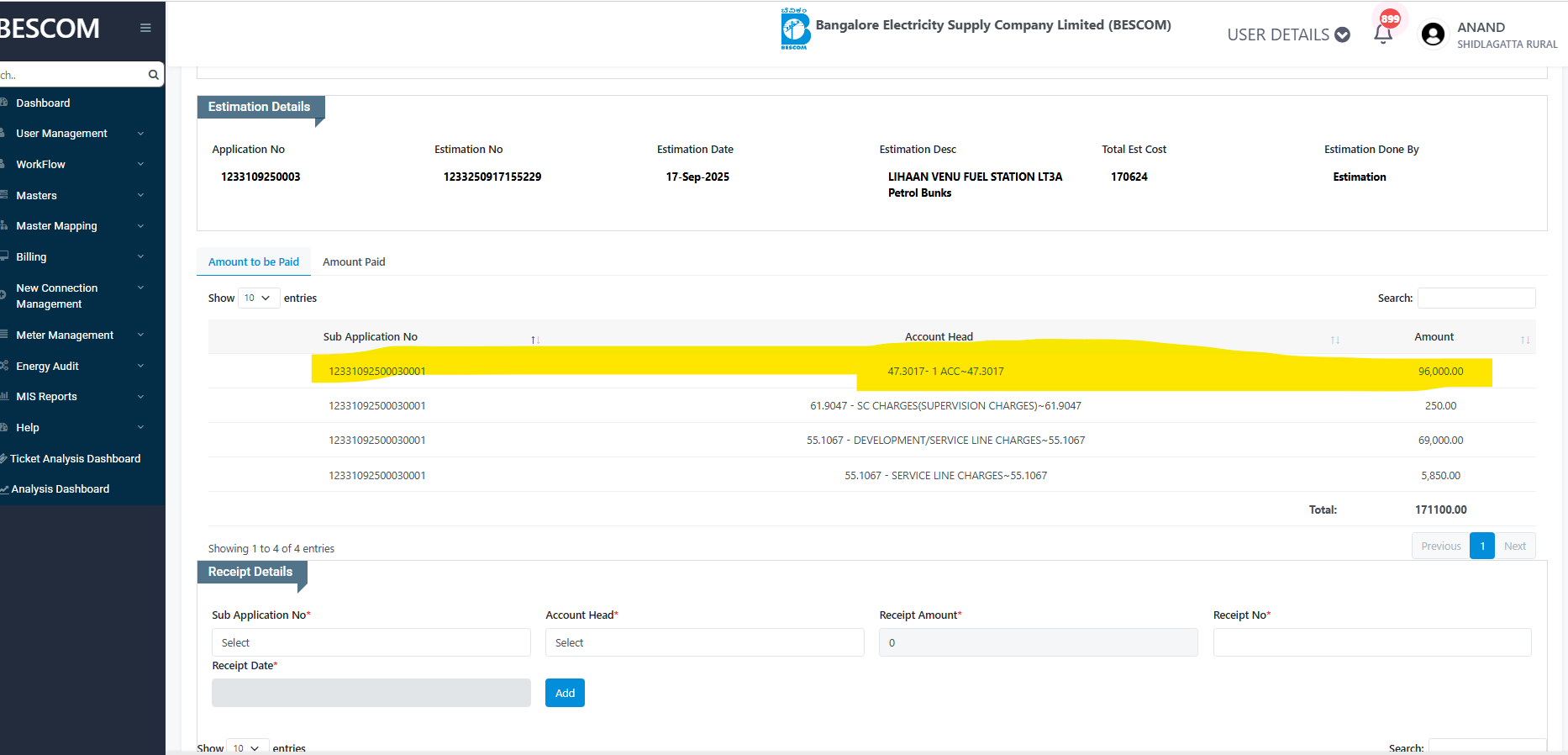Click the blue Add button
The image size is (1568, 755).
(x=565, y=693)
